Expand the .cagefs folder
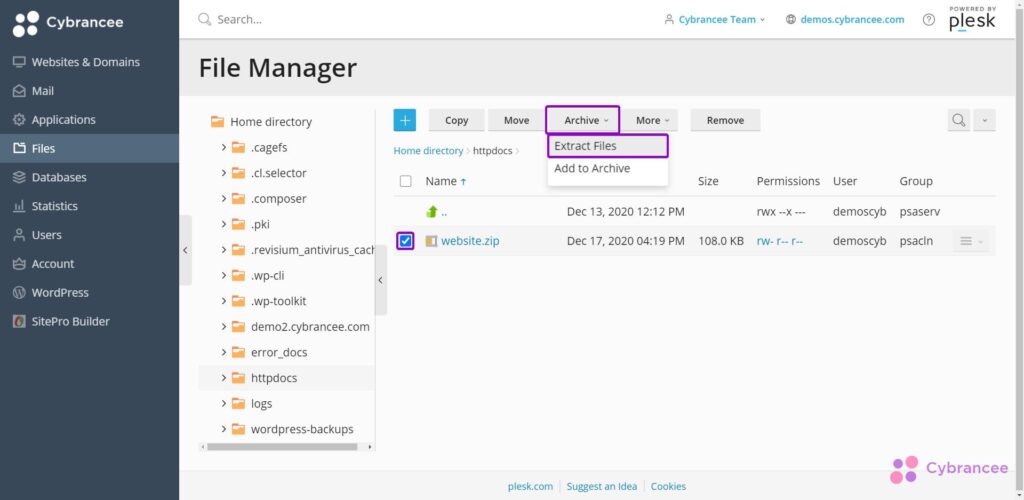The image size is (1024, 500). 224,148
